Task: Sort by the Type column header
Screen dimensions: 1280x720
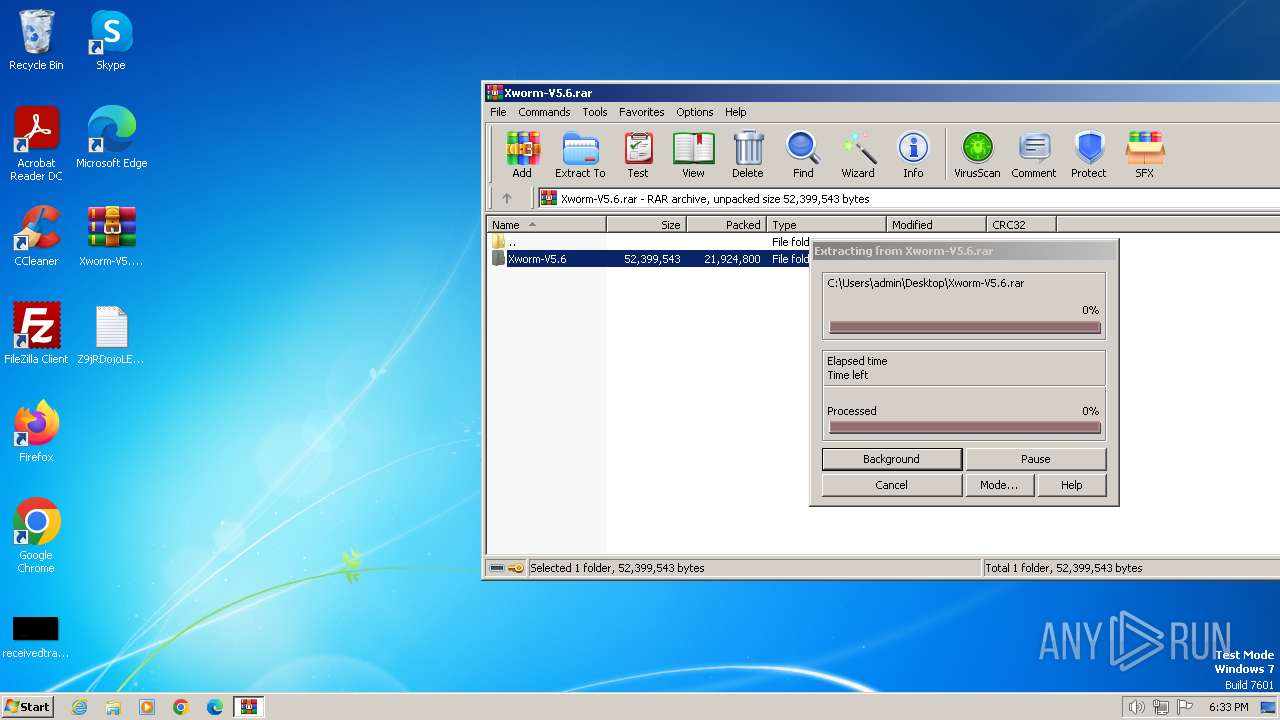Action: [x=827, y=225]
